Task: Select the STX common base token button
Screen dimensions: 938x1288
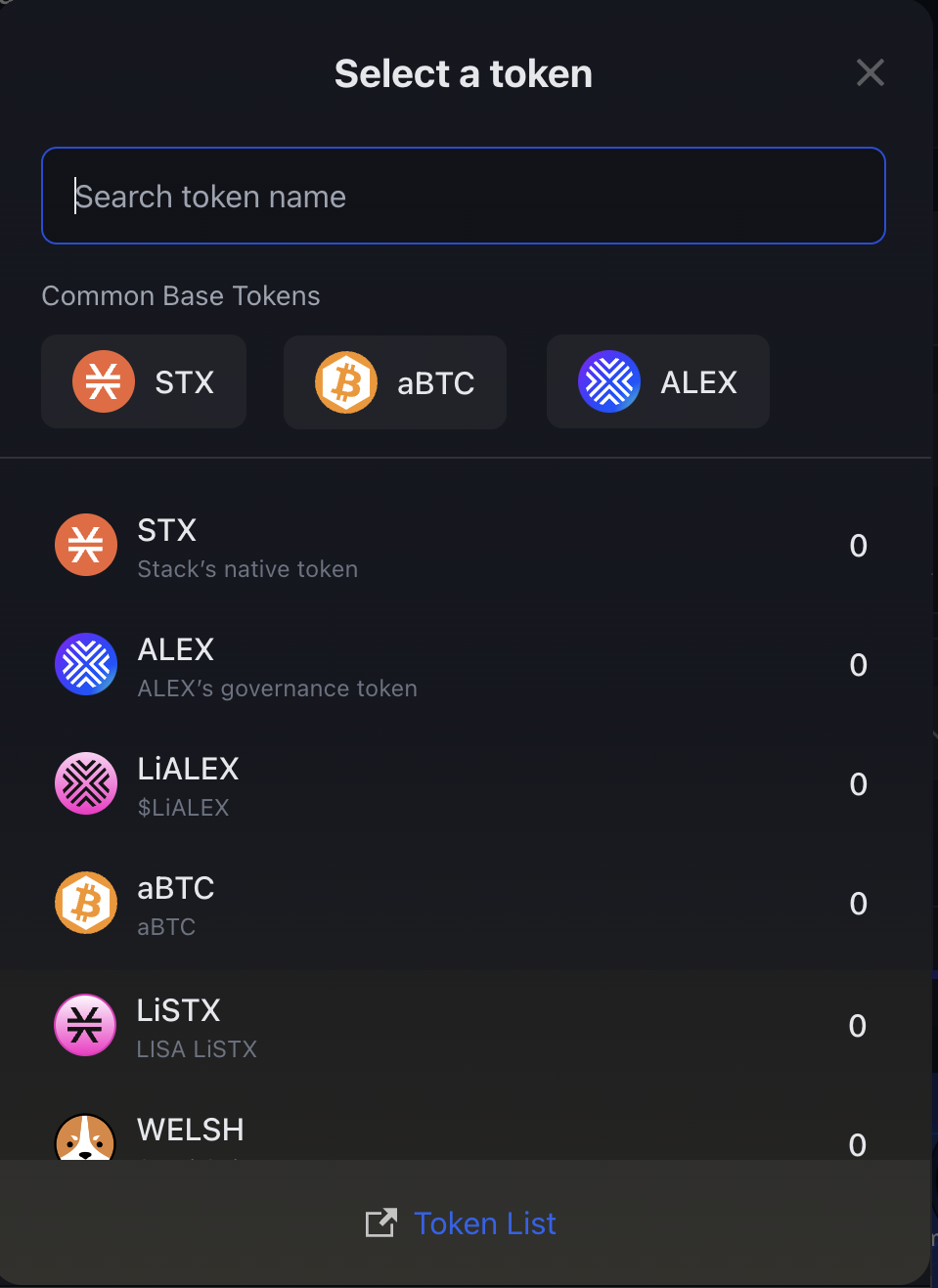Action: (144, 381)
